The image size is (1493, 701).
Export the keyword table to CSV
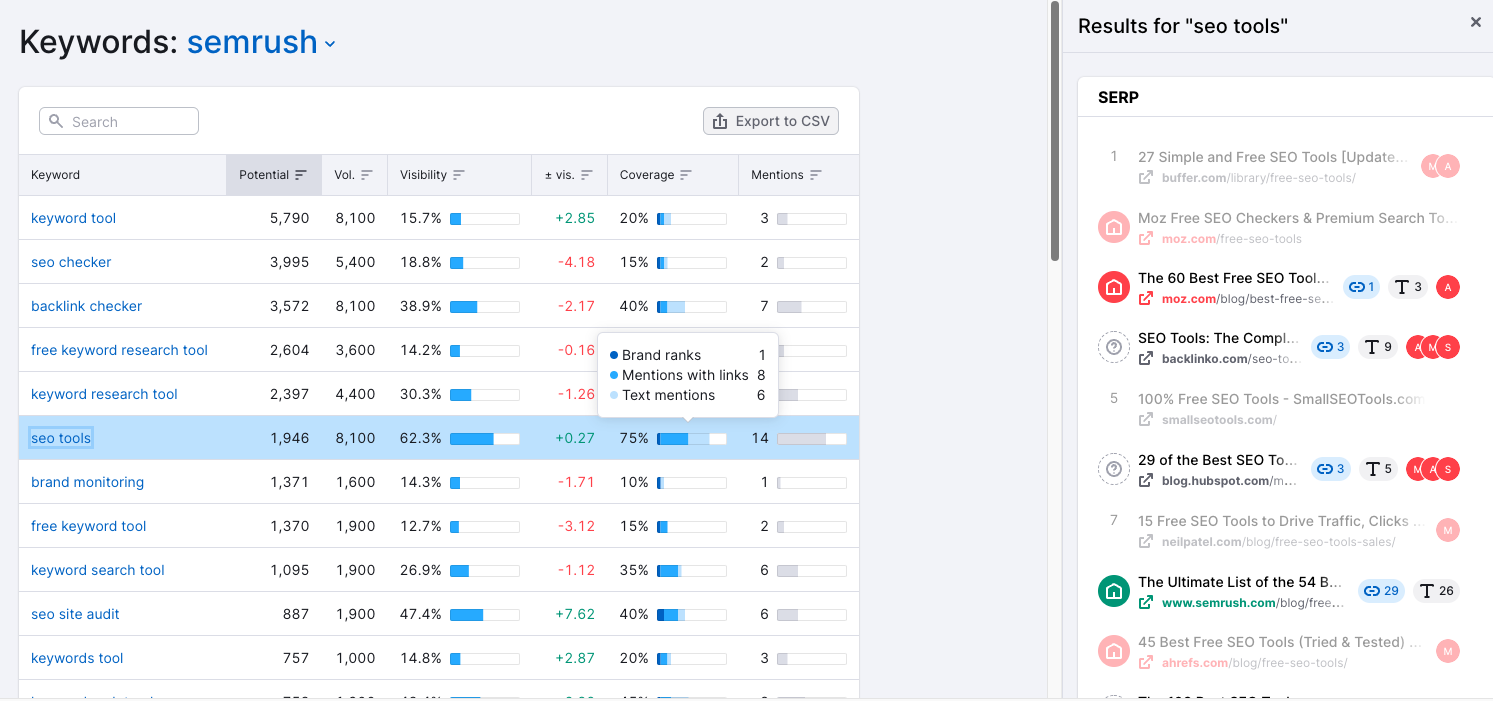(x=771, y=121)
